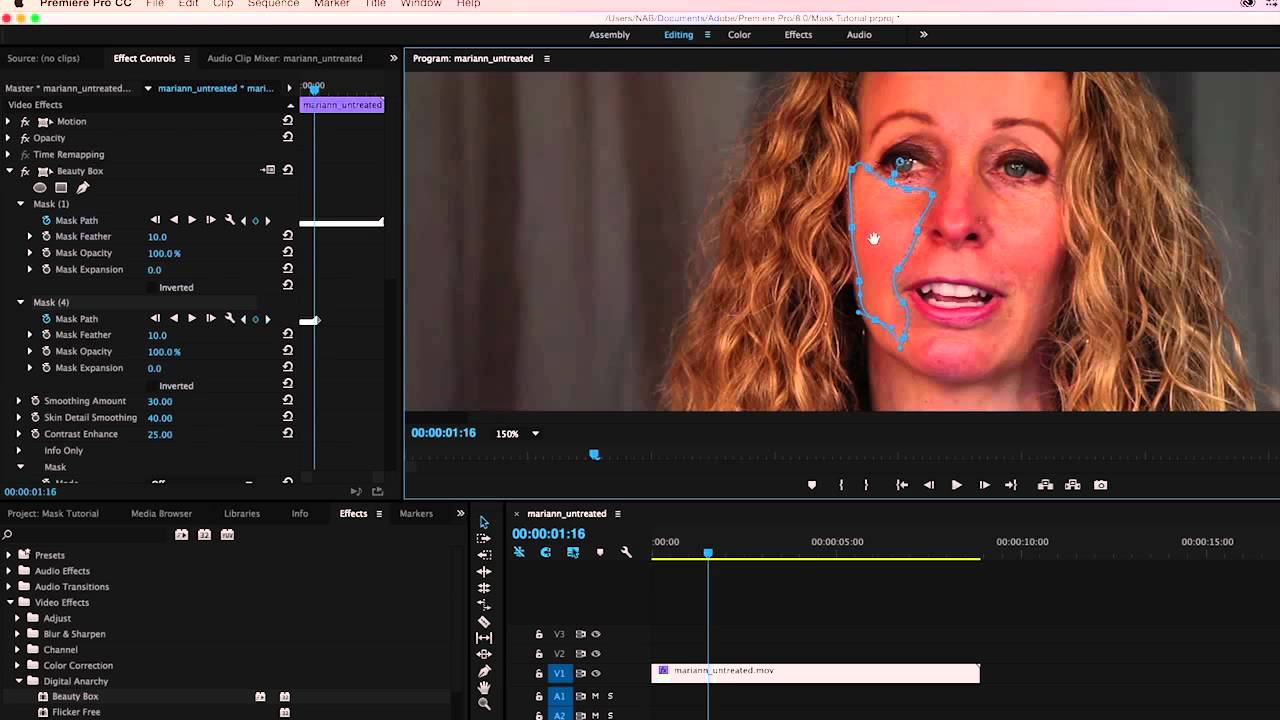Reset the Beauty Box effect

point(288,170)
